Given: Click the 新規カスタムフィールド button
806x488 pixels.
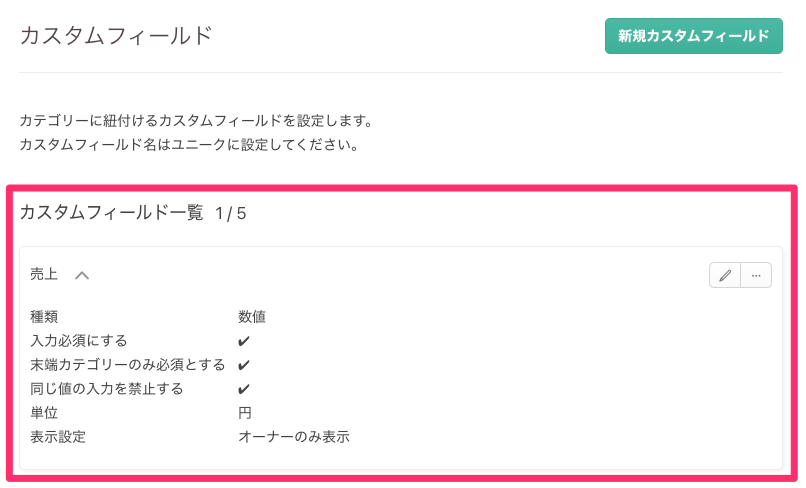Looking at the screenshot, I should (693, 36).
